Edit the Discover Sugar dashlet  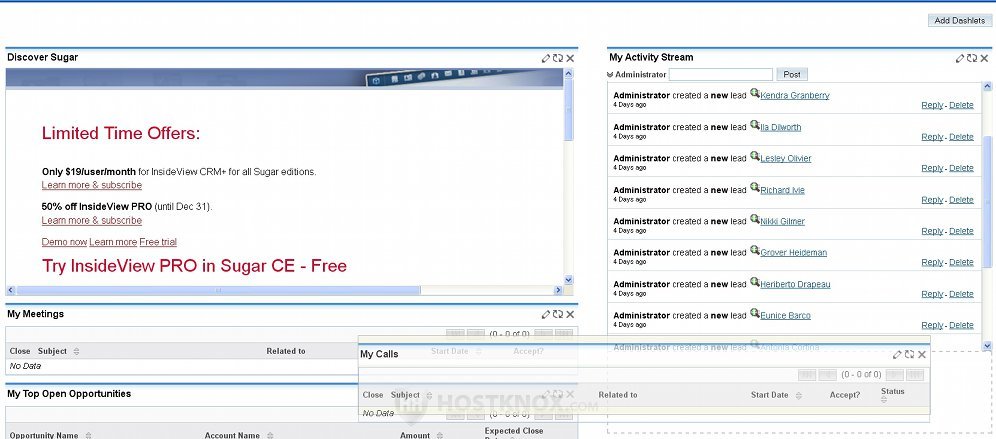pos(546,58)
